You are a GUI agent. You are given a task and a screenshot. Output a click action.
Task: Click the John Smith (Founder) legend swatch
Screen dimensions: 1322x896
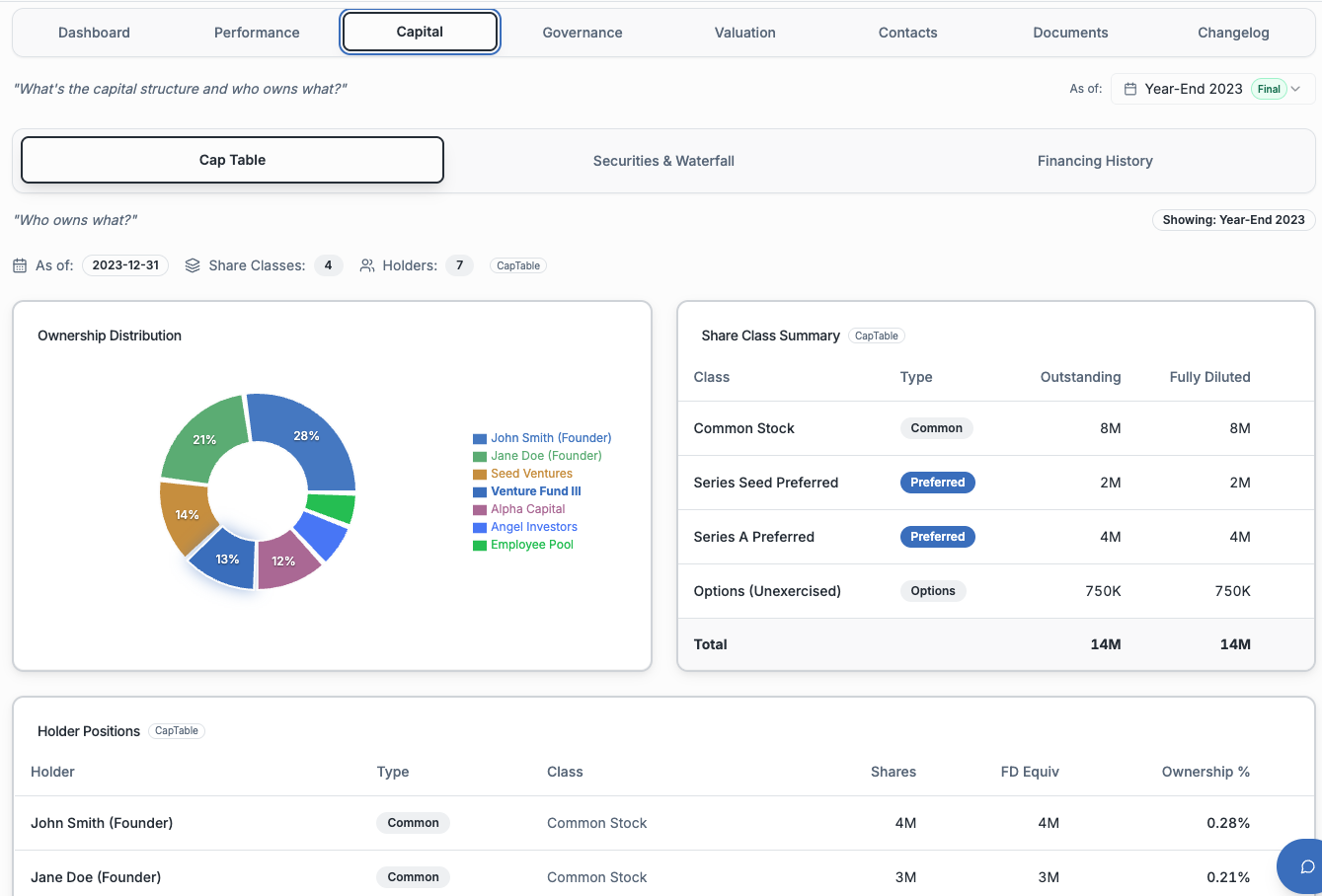(480, 438)
